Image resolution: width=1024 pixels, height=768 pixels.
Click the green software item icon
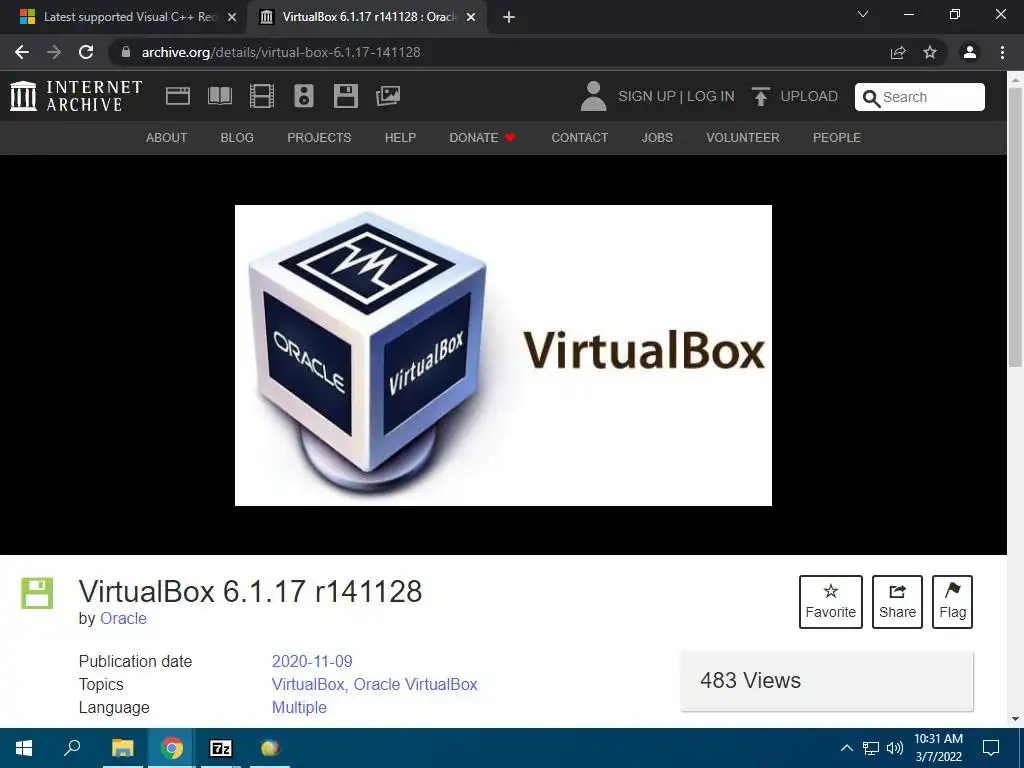[37, 593]
